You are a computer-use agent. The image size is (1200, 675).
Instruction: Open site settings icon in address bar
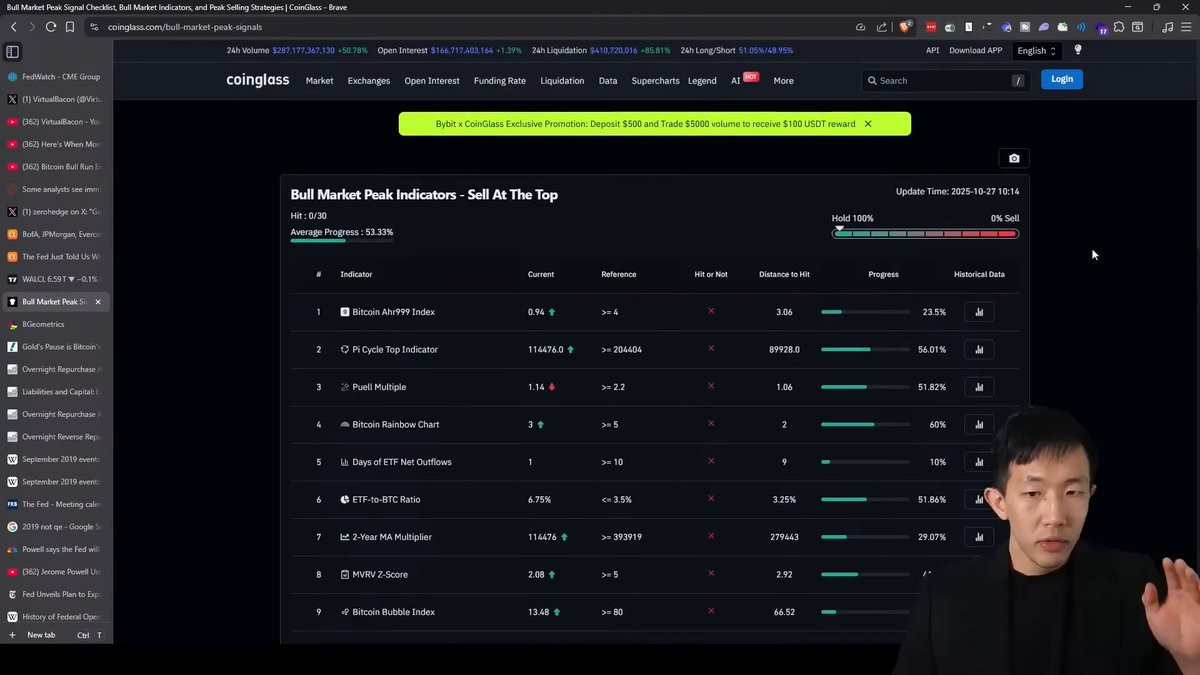tap(94, 27)
